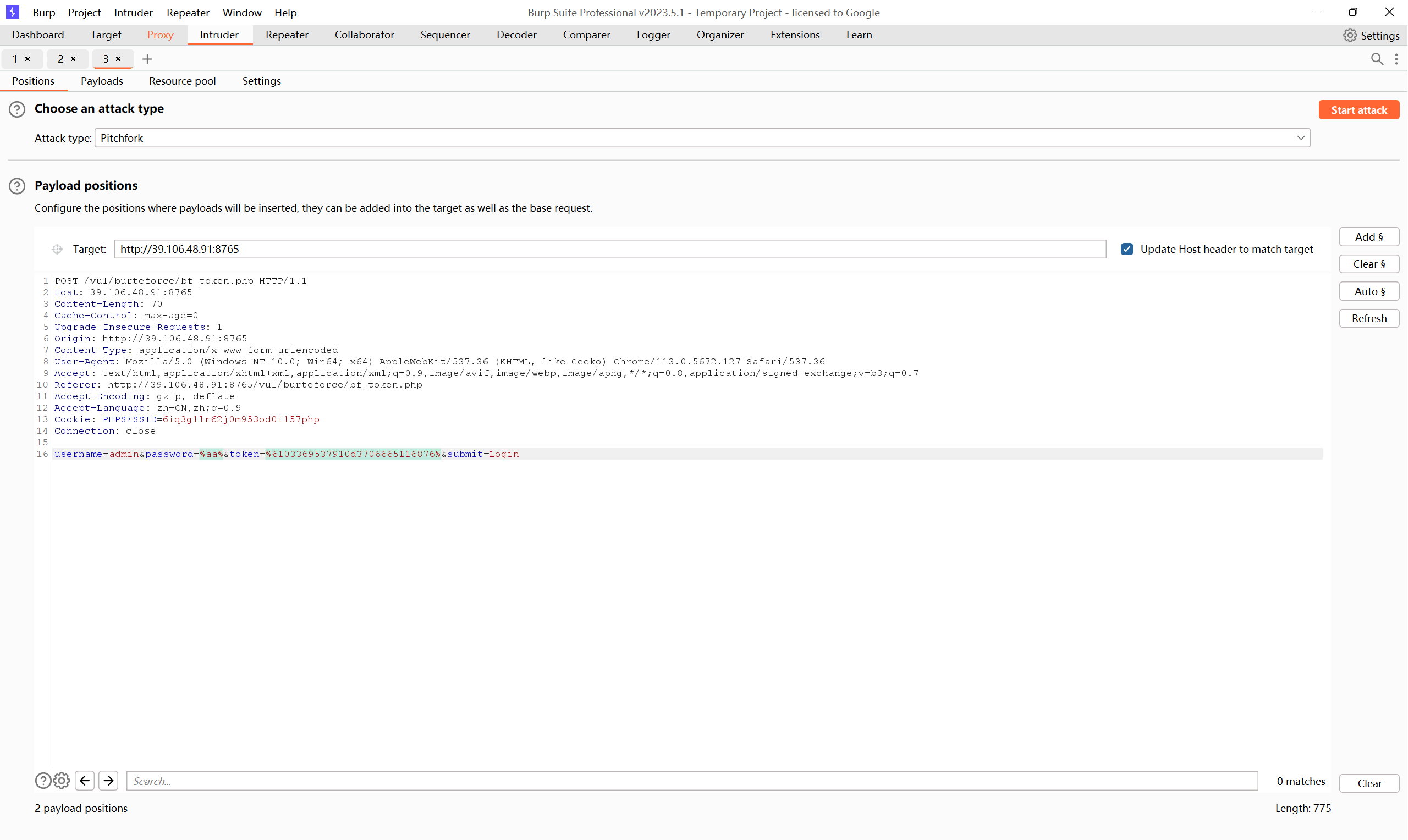Viewport: 1408px width, 840px height.
Task: Open editor search settings gear icon
Action: 62,781
